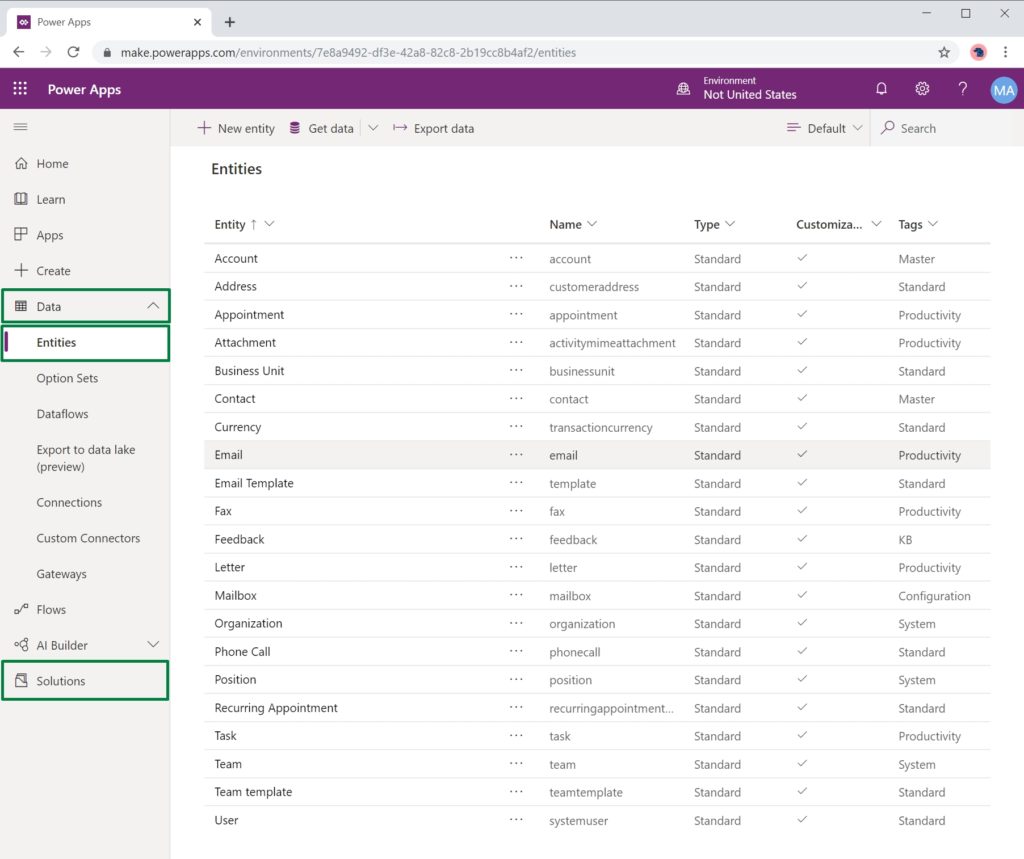Open more options for Task entity
This screenshot has width=1024, height=859.
pyautogui.click(x=516, y=736)
